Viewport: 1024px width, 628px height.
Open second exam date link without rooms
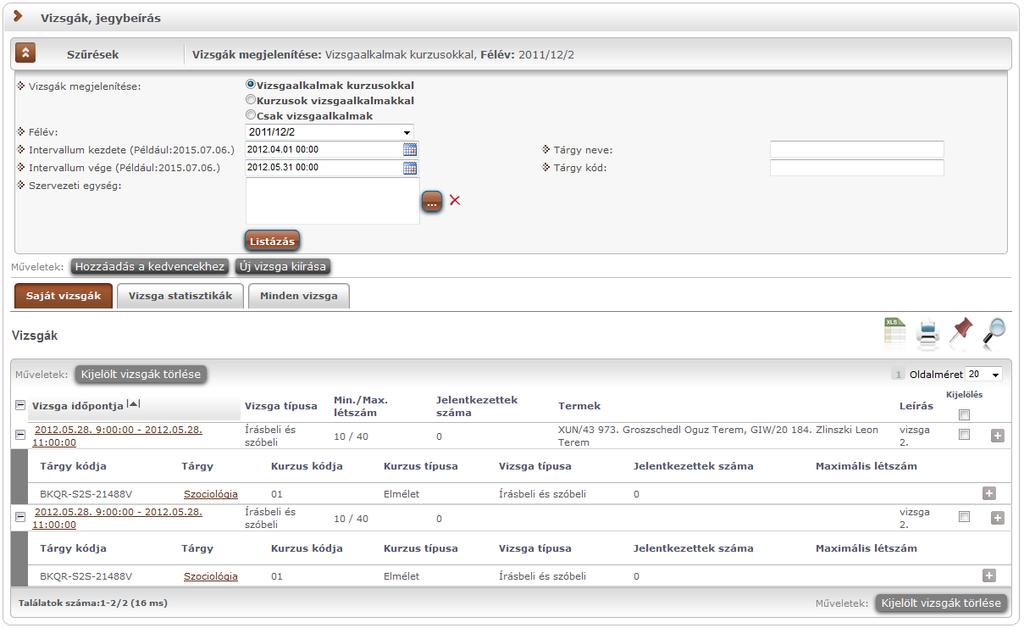(118, 518)
